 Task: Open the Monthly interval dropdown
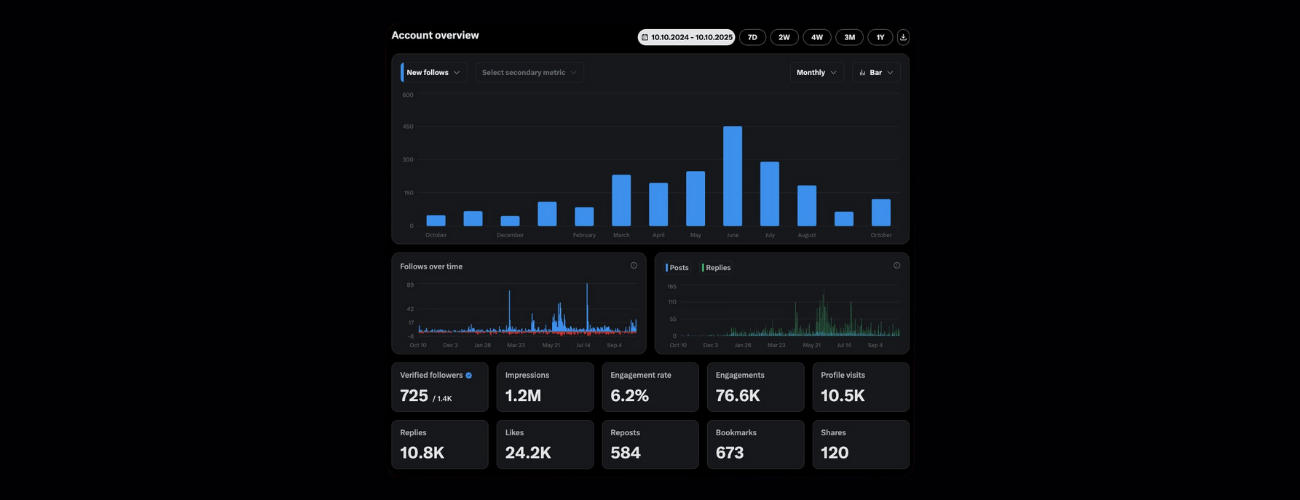[x=816, y=72]
